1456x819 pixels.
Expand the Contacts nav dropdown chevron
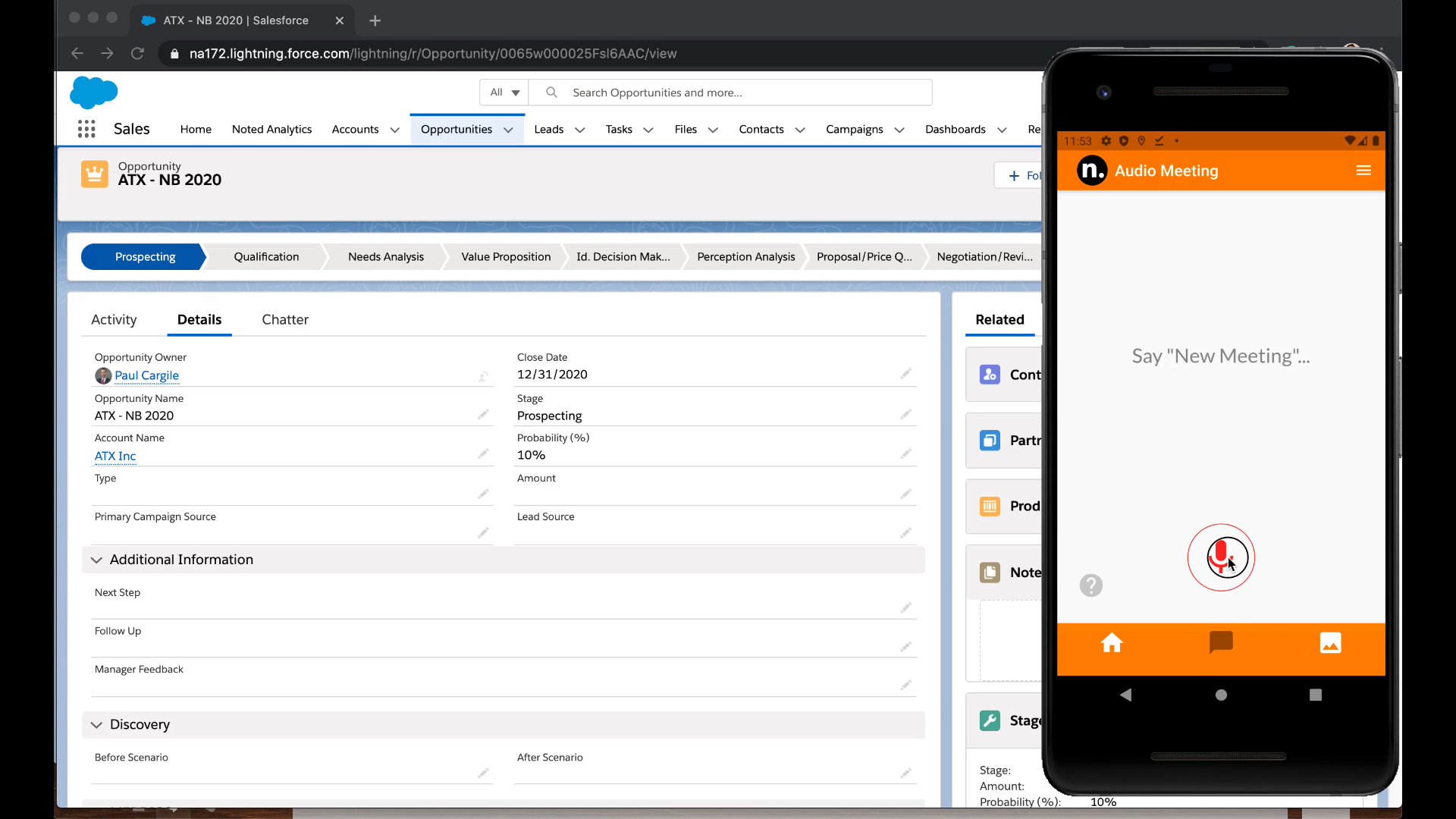pos(800,130)
